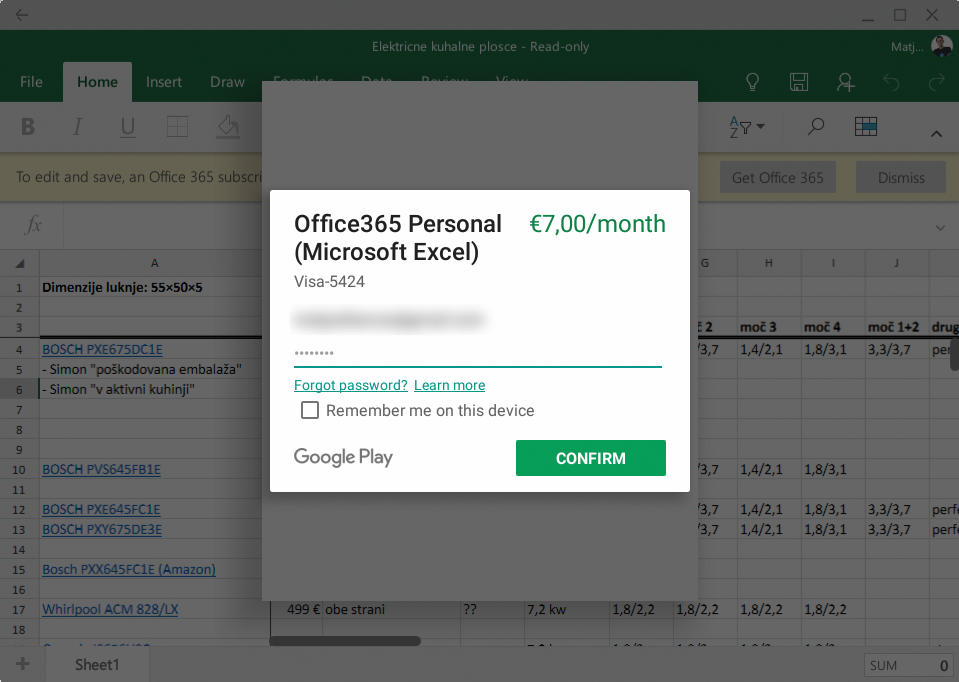This screenshot has width=959, height=682.
Task: Expand the formula bar chevron
Action: tap(940, 228)
